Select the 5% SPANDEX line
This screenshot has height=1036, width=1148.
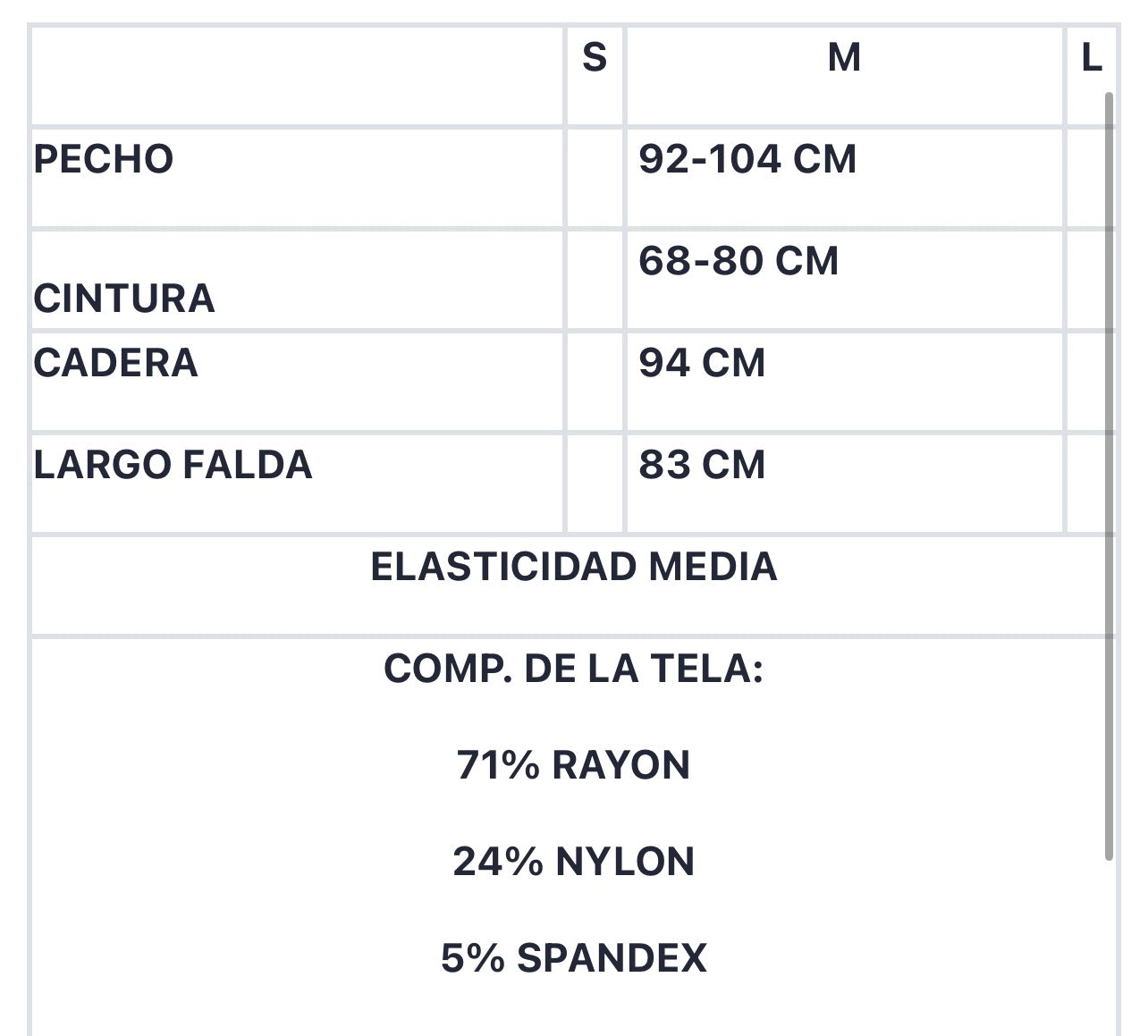tap(574, 958)
